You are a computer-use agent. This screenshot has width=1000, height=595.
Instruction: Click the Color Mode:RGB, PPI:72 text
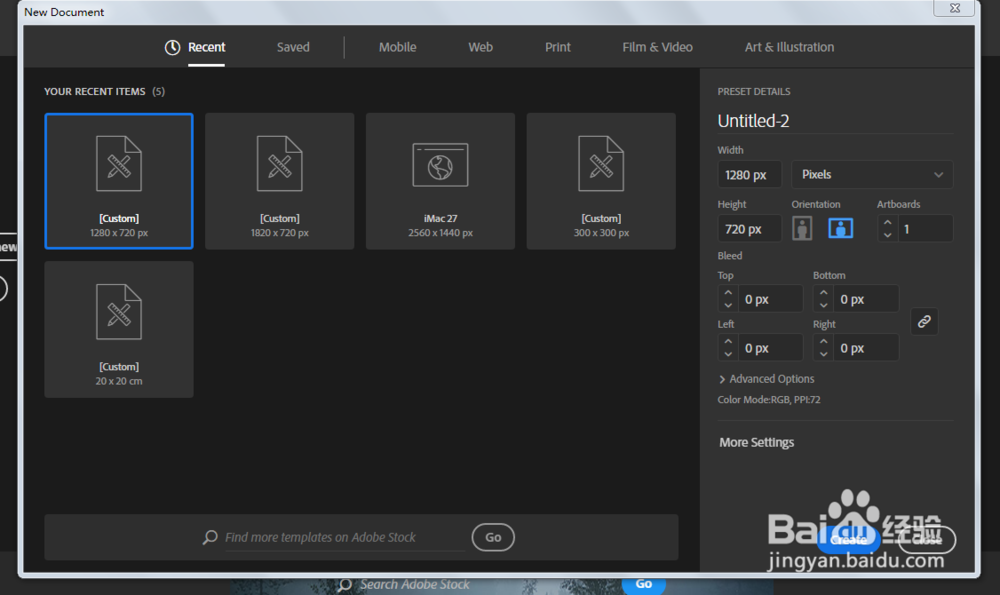(769, 400)
